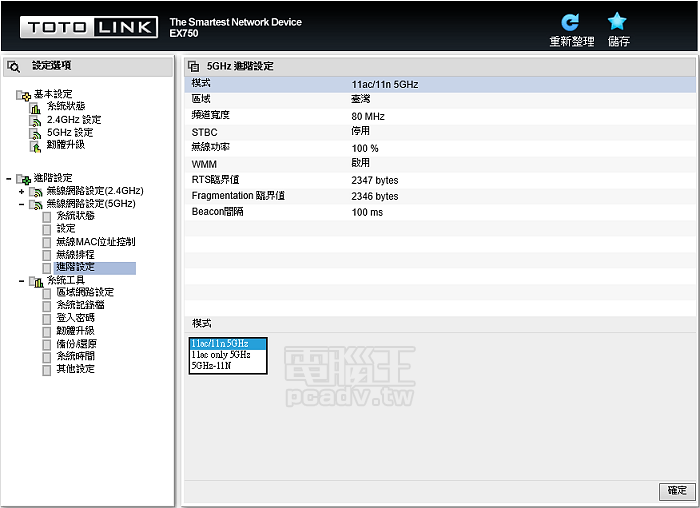Open 登入密碼 under 系統工具
Image resolution: width=700 pixels, height=508 pixels.
point(75,318)
